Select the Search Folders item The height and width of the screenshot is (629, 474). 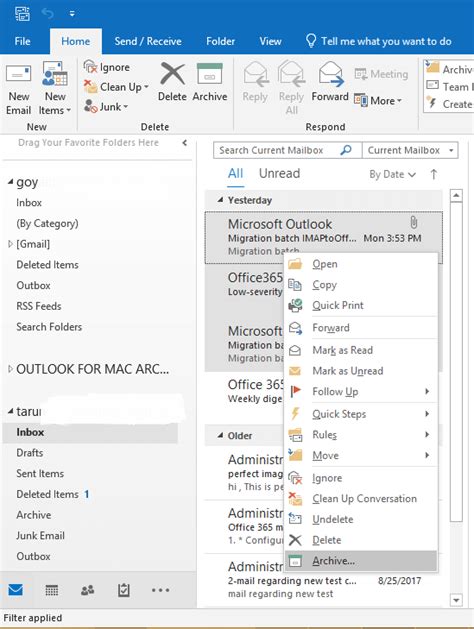tap(49, 327)
